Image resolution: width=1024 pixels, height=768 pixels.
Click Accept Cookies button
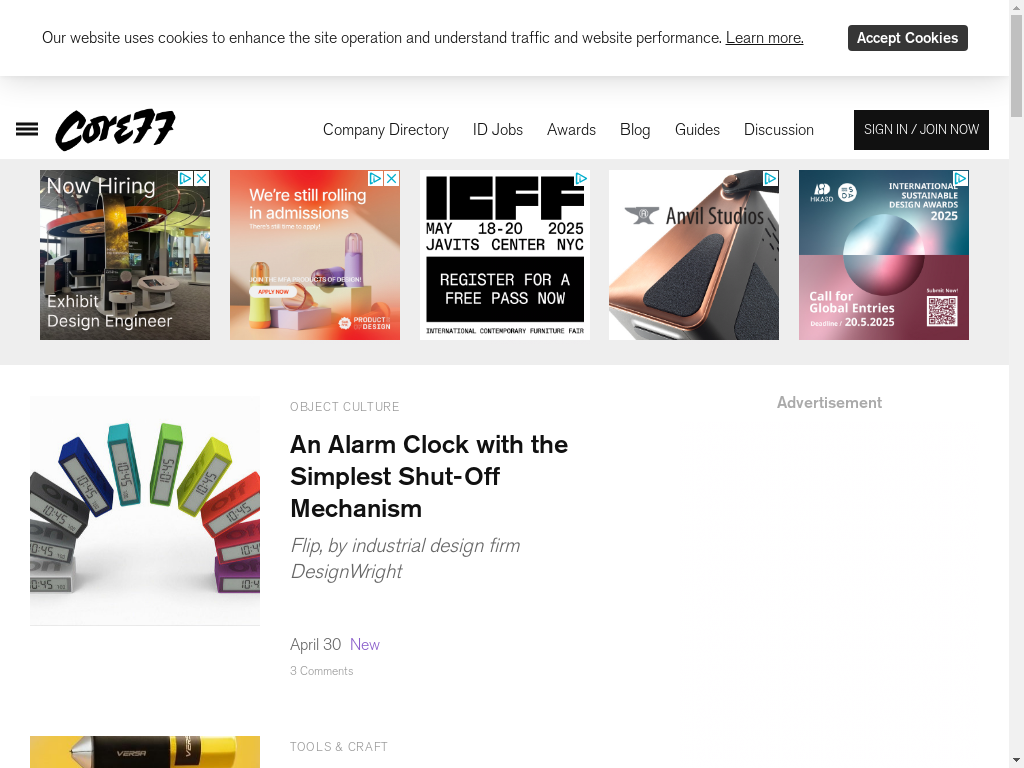(x=908, y=38)
